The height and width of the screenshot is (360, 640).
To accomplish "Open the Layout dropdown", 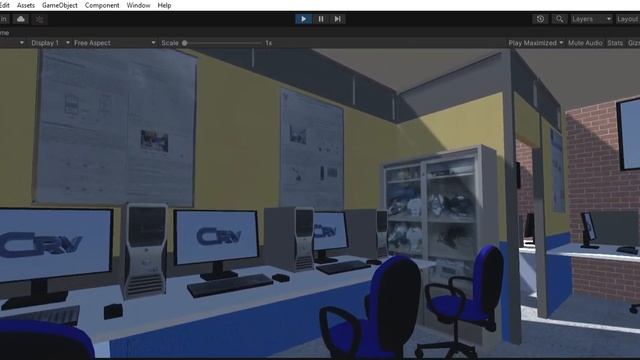I will 628,19.
